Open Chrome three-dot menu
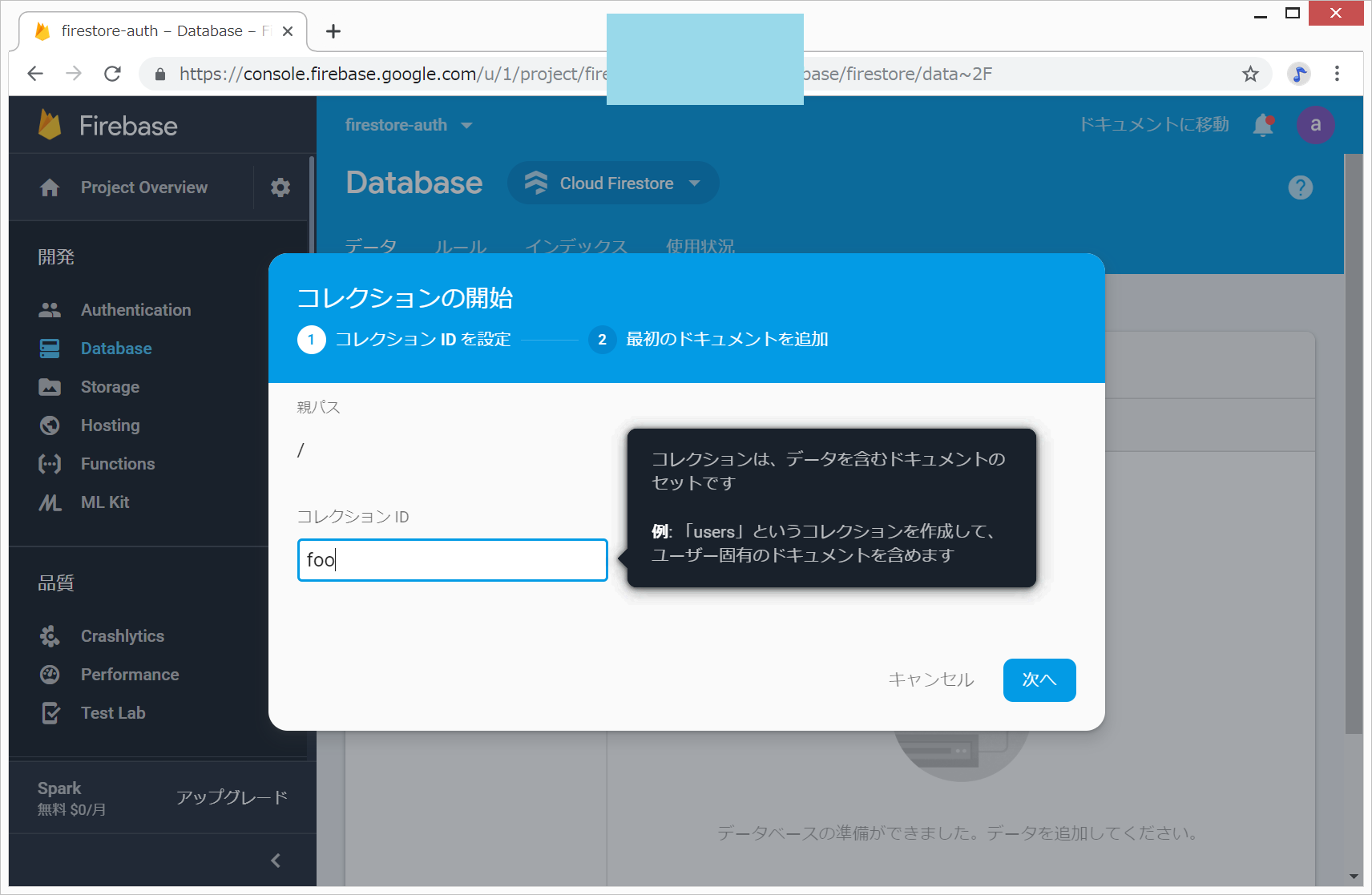 pos(1337,74)
